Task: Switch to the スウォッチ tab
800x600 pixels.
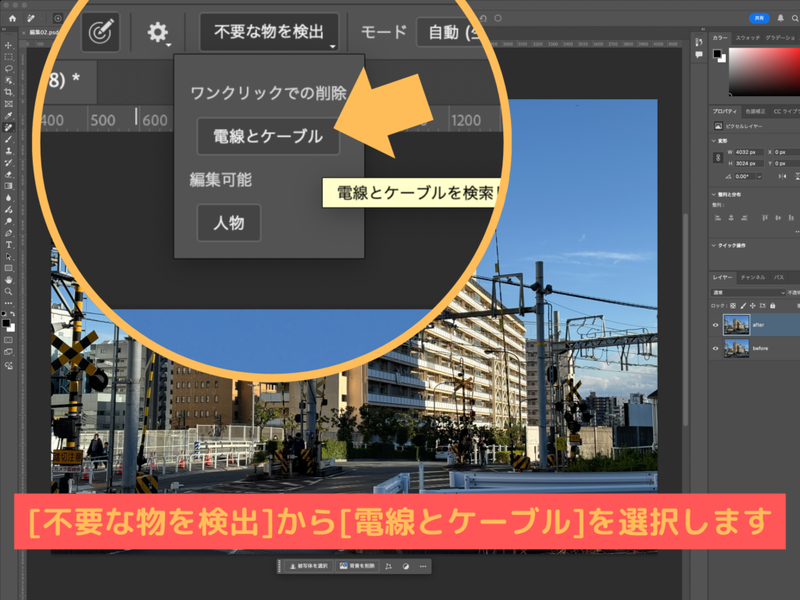Action: [x=747, y=38]
